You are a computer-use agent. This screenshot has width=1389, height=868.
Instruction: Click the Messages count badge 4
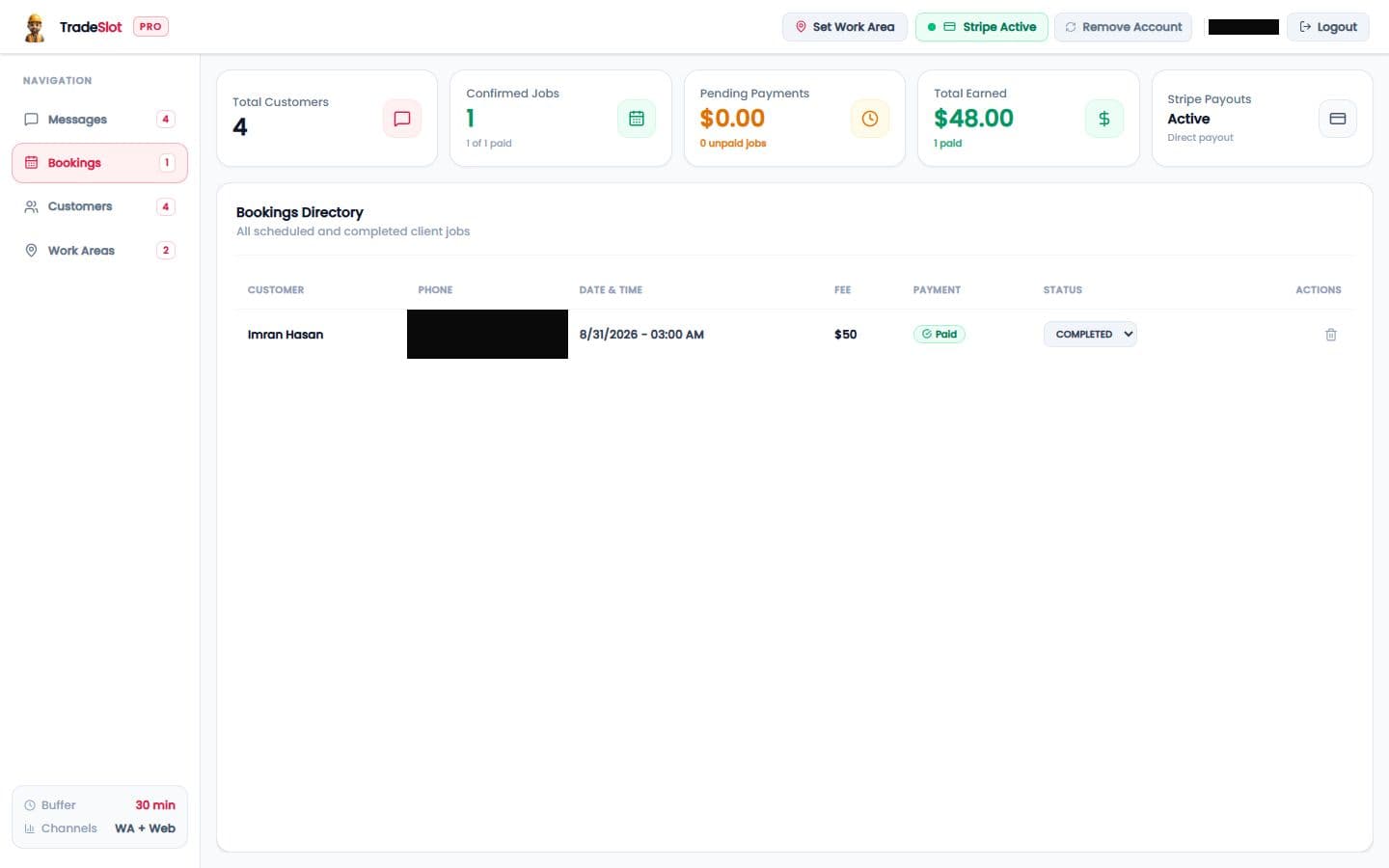[166, 120]
